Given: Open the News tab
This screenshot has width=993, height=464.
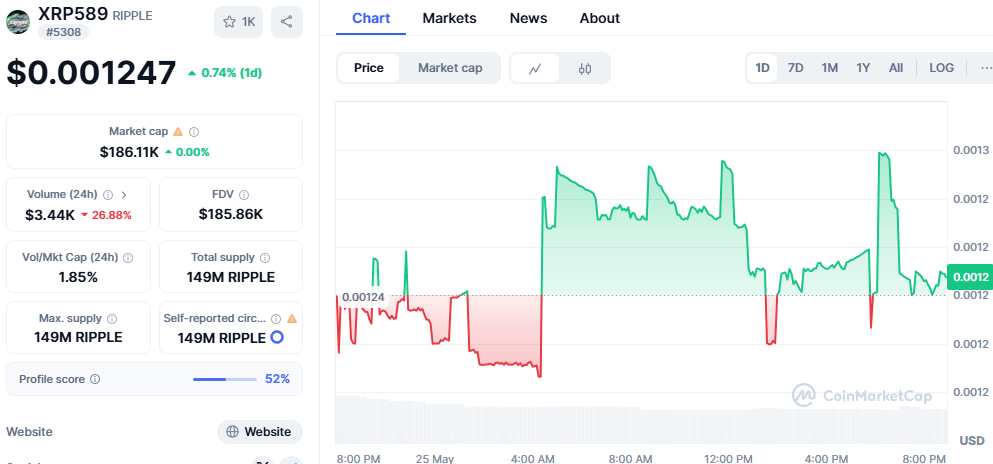Looking at the screenshot, I should [x=528, y=18].
